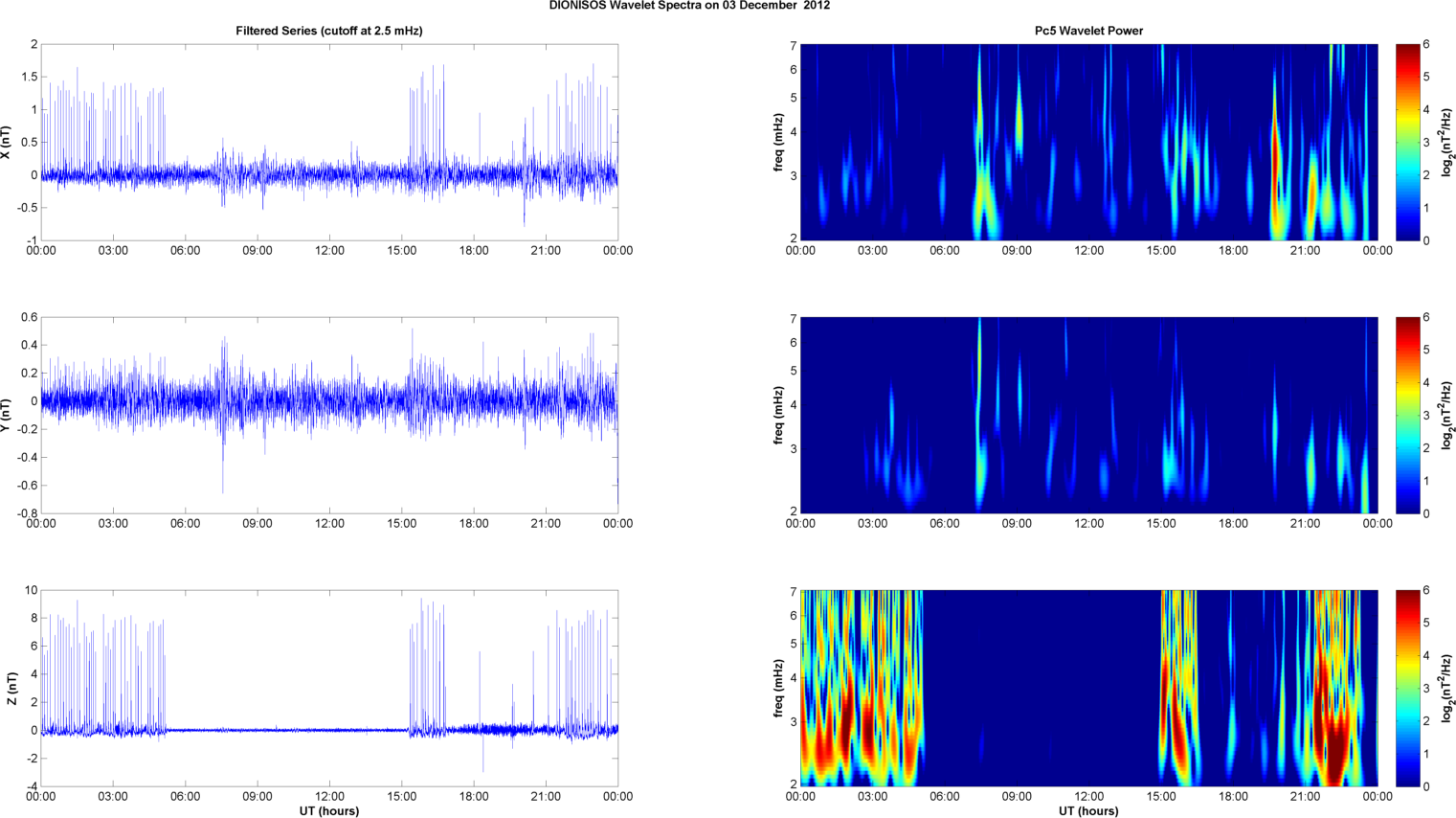Click 'freq (mHz)' label of middle wavelet spectrum
The width and height of the screenshot is (1456, 818).
tap(779, 416)
